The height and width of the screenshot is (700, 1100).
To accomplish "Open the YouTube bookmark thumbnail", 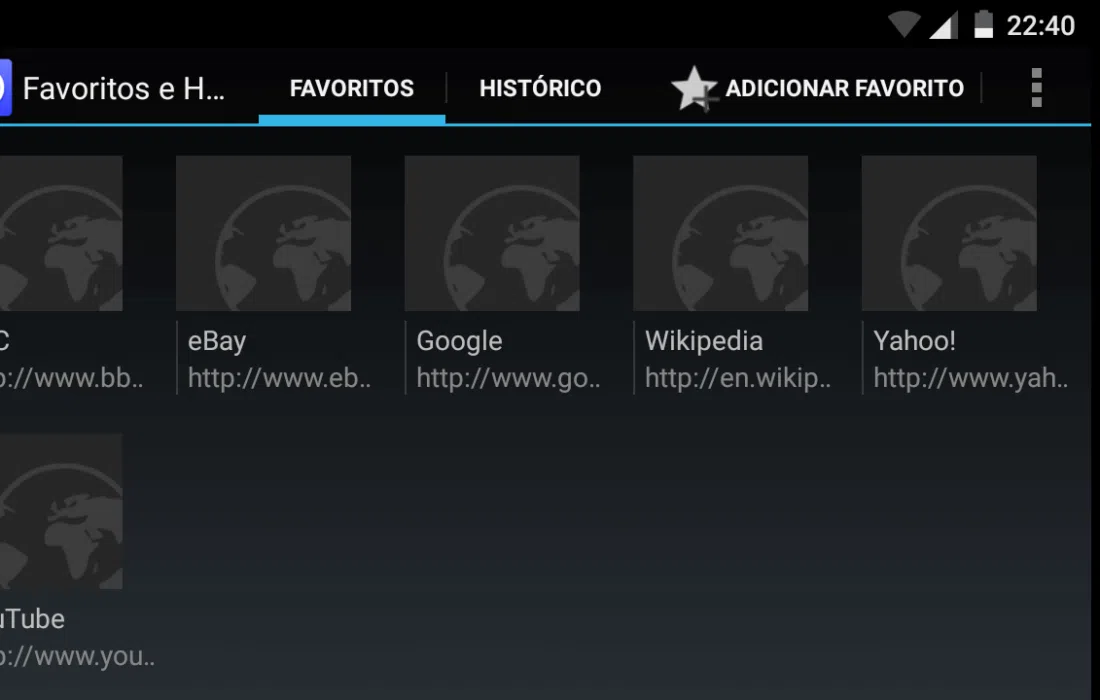I will (61, 511).
